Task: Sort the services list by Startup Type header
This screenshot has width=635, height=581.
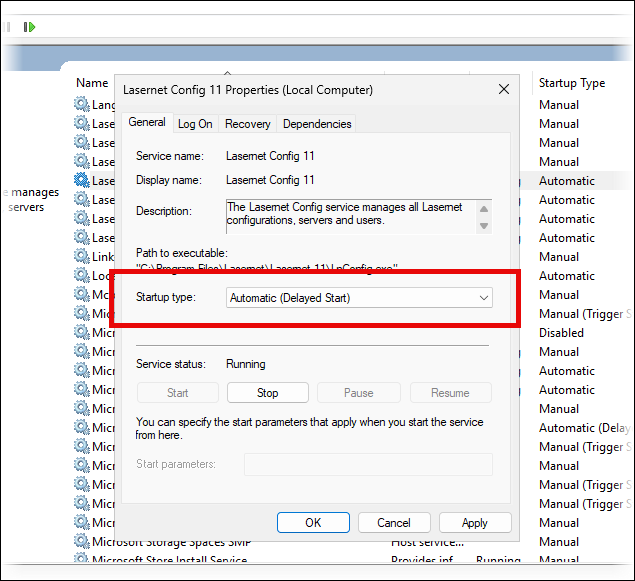Action: pos(572,83)
